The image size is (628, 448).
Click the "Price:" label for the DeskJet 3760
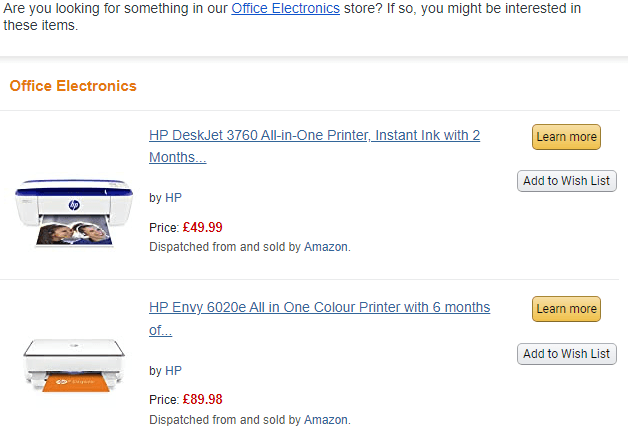coord(164,228)
